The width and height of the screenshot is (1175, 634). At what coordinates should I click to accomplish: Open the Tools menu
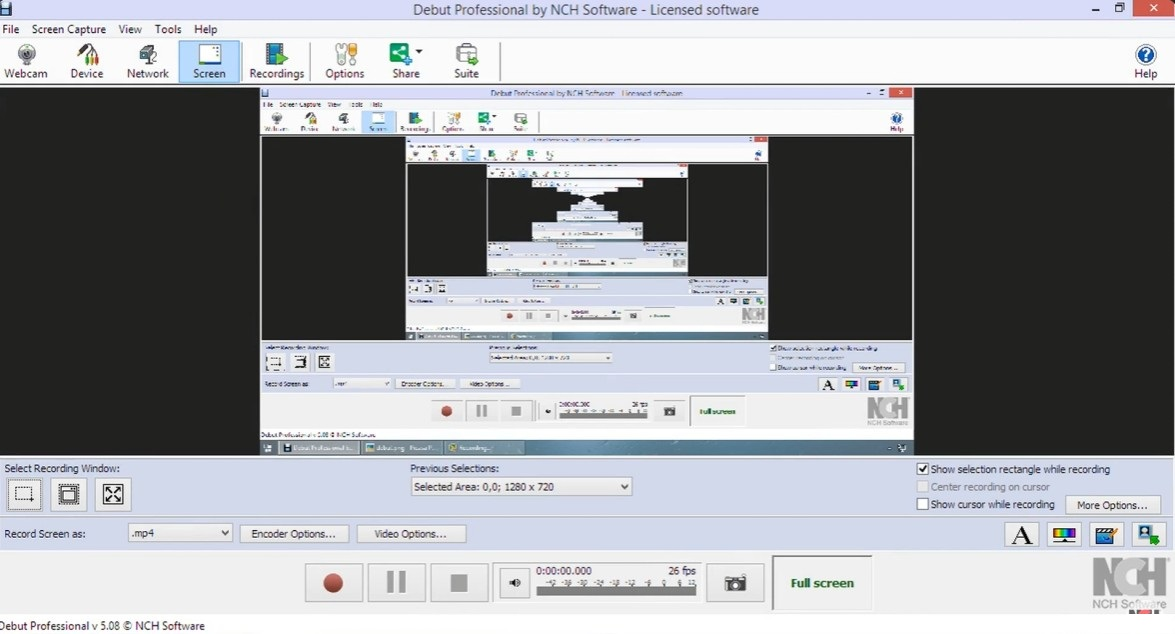168,29
